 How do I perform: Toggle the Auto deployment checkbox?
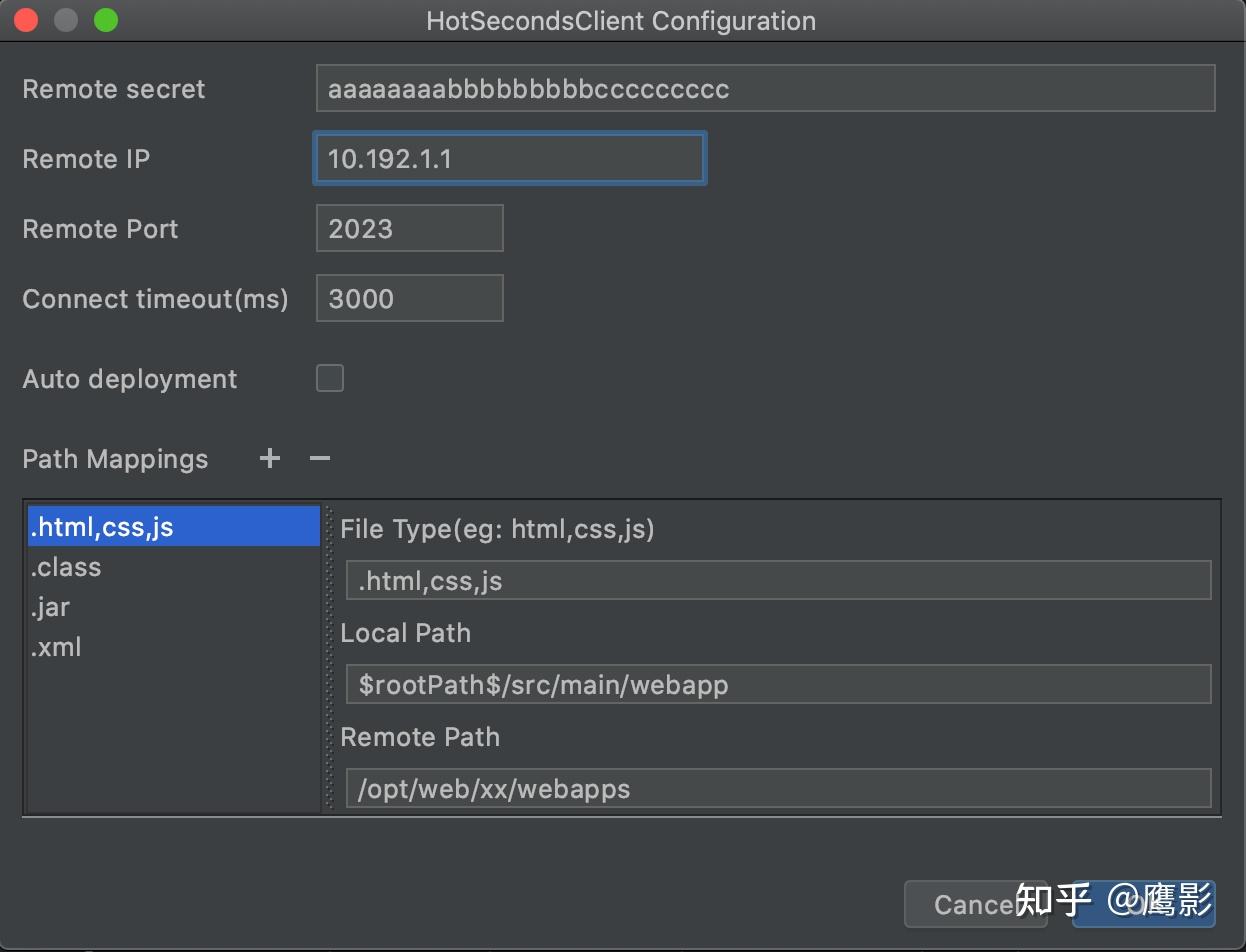coord(330,378)
